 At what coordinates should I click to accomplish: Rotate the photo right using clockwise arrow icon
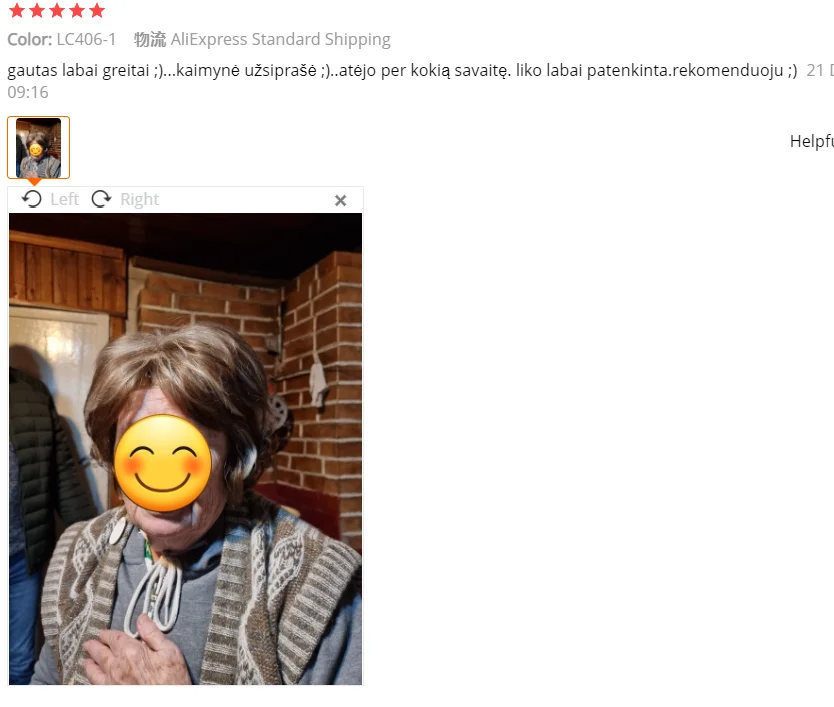[x=101, y=199]
